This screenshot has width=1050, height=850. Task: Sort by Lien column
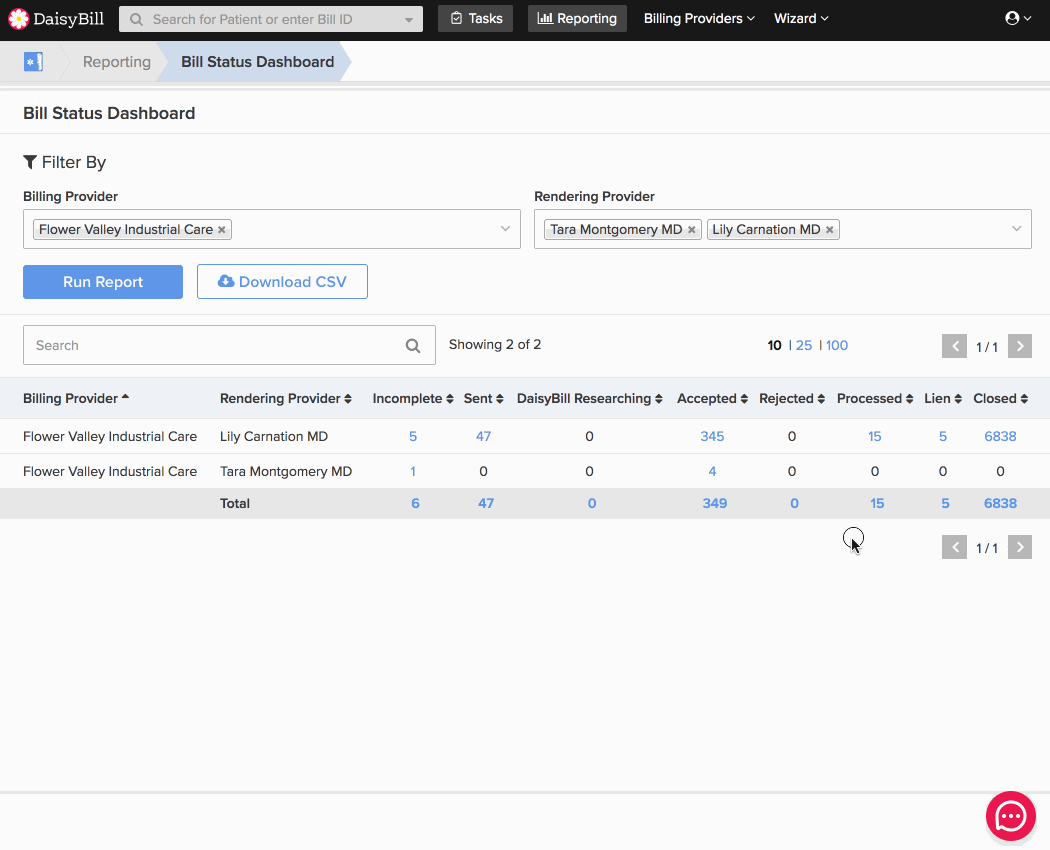(x=943, y=399)
